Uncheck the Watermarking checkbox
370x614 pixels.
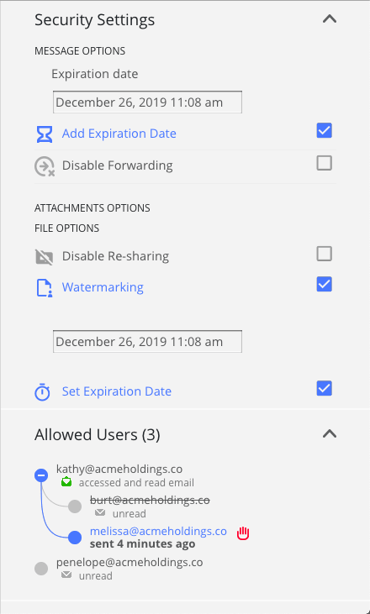click(324, 285)
